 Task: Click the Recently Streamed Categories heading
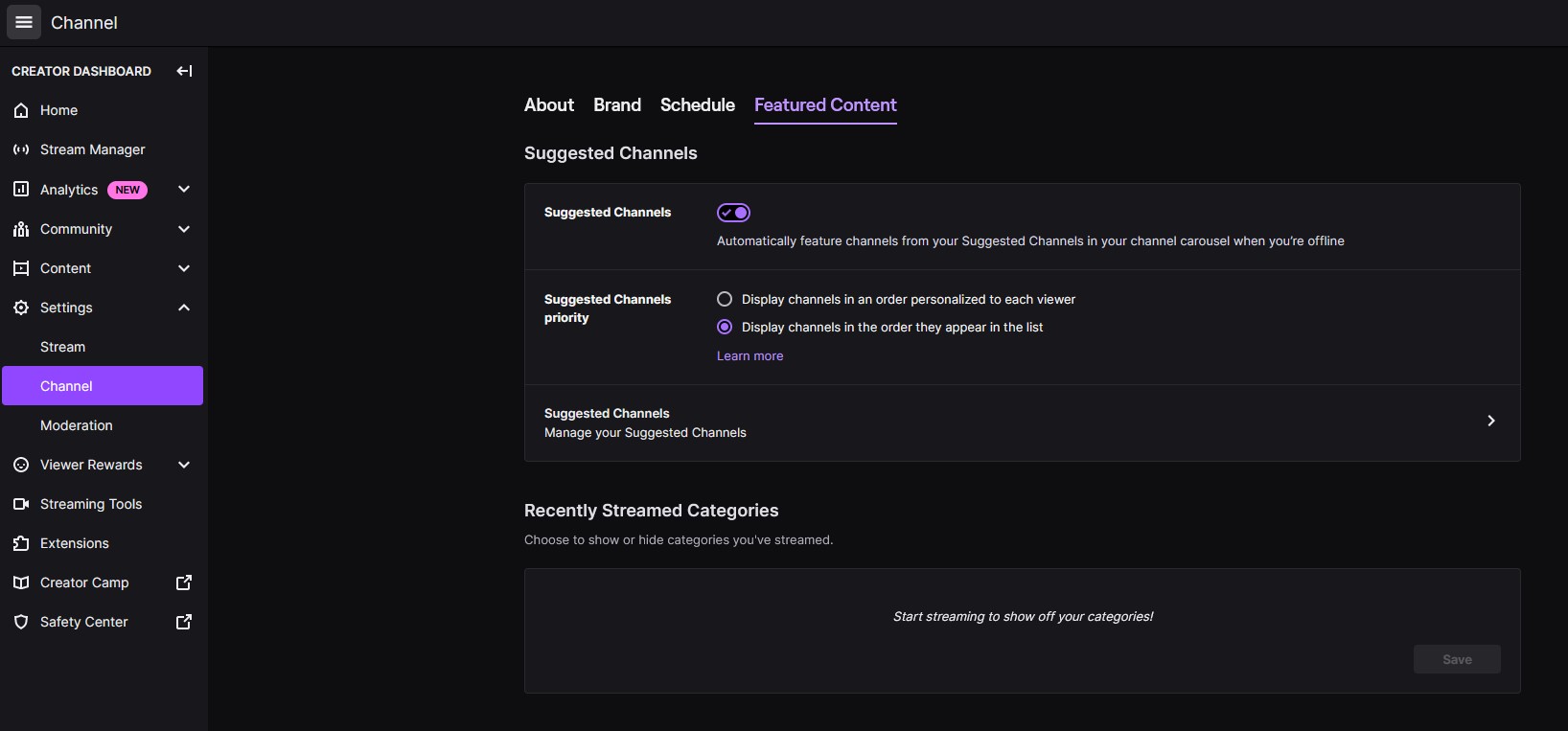[652, 511]
